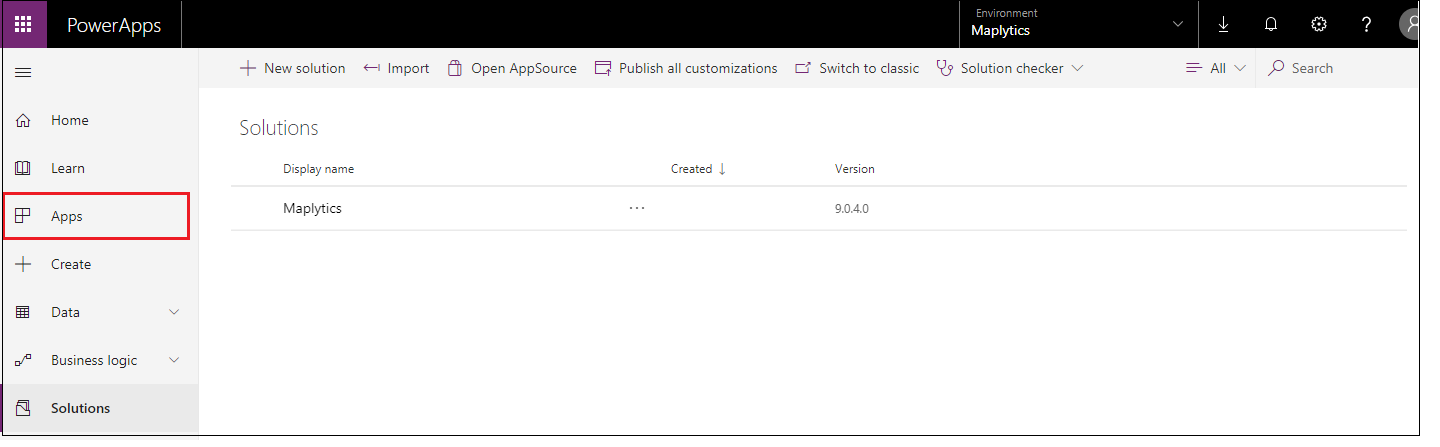The height and width of the screenshot is (447, 1440).
Task: Click the publish customizations icon
Action: (x=603, y=68)
